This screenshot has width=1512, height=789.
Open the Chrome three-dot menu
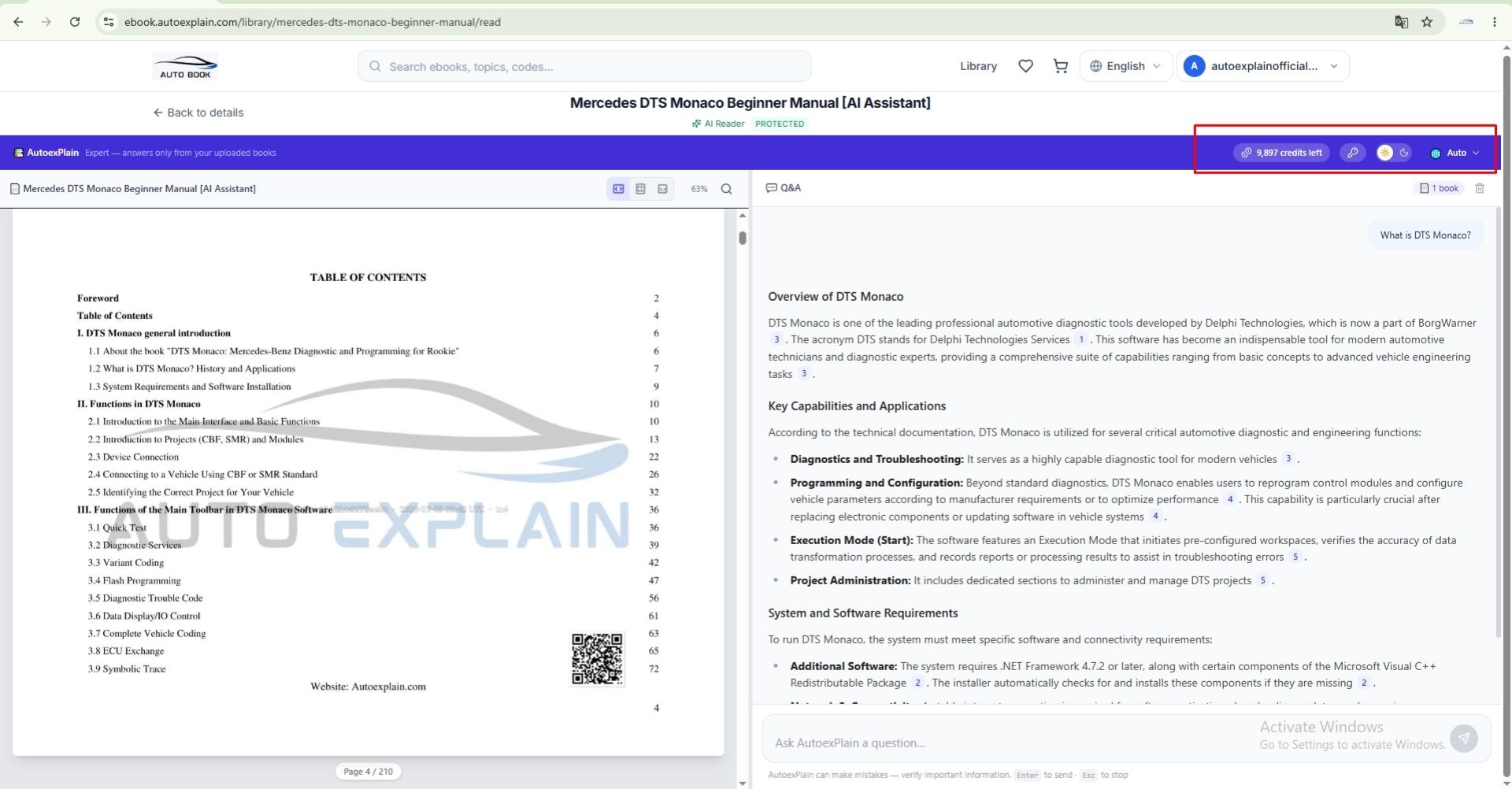tap(1494, 22)
